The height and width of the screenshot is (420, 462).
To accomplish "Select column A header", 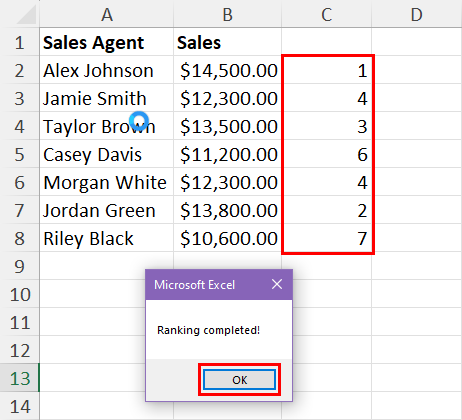I will click(x=107, y=14).
